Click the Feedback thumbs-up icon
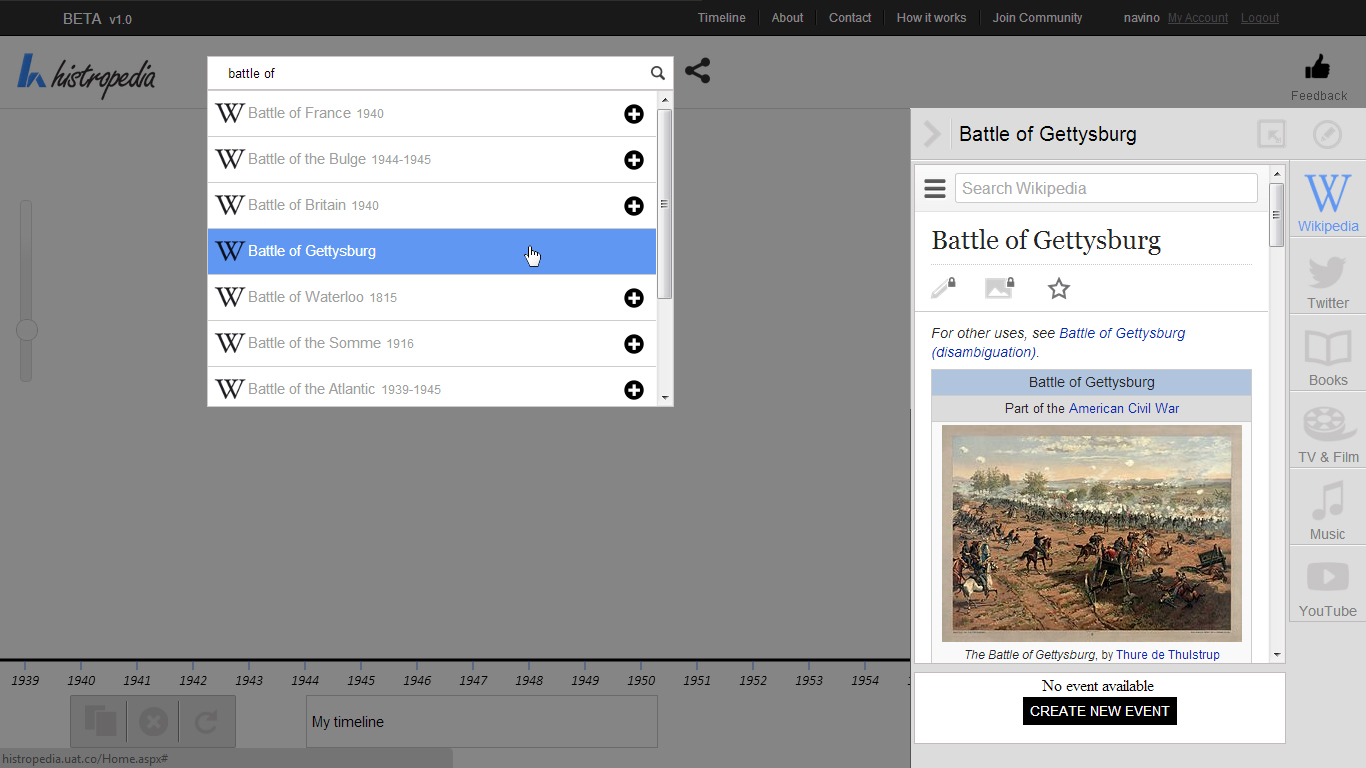This screenshot has width=1366, height=768. pos(1317,68)
